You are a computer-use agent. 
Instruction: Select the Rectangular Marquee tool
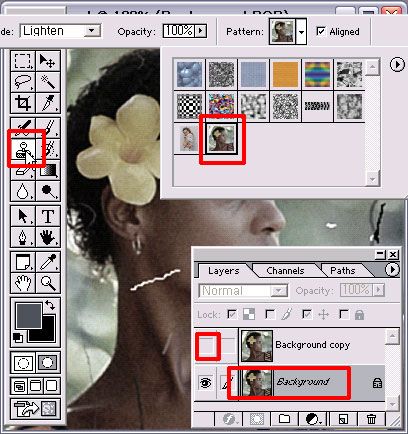pyautogui.click(x=23, y=61)
